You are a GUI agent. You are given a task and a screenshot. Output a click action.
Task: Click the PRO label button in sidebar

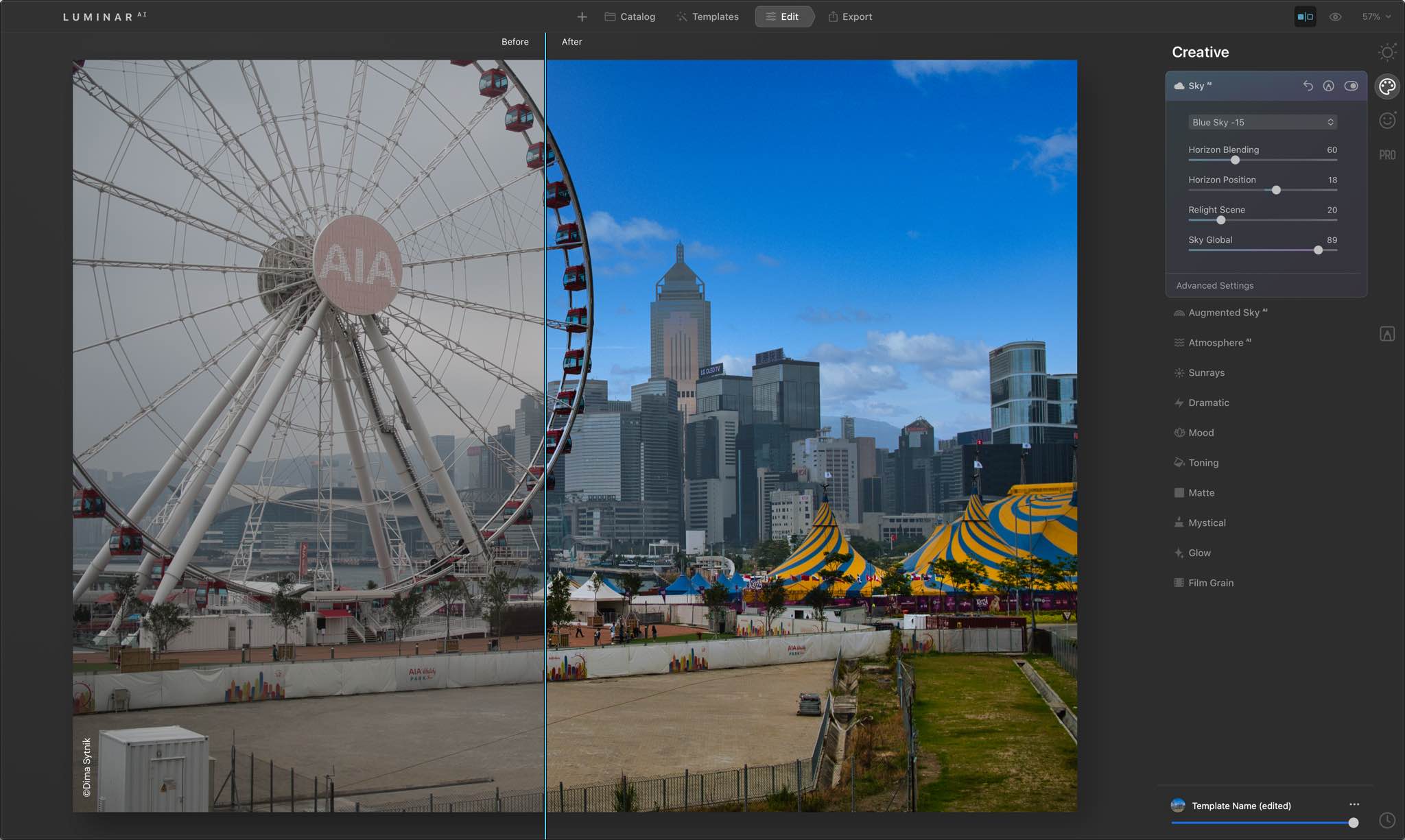(x=1388, y=155)
